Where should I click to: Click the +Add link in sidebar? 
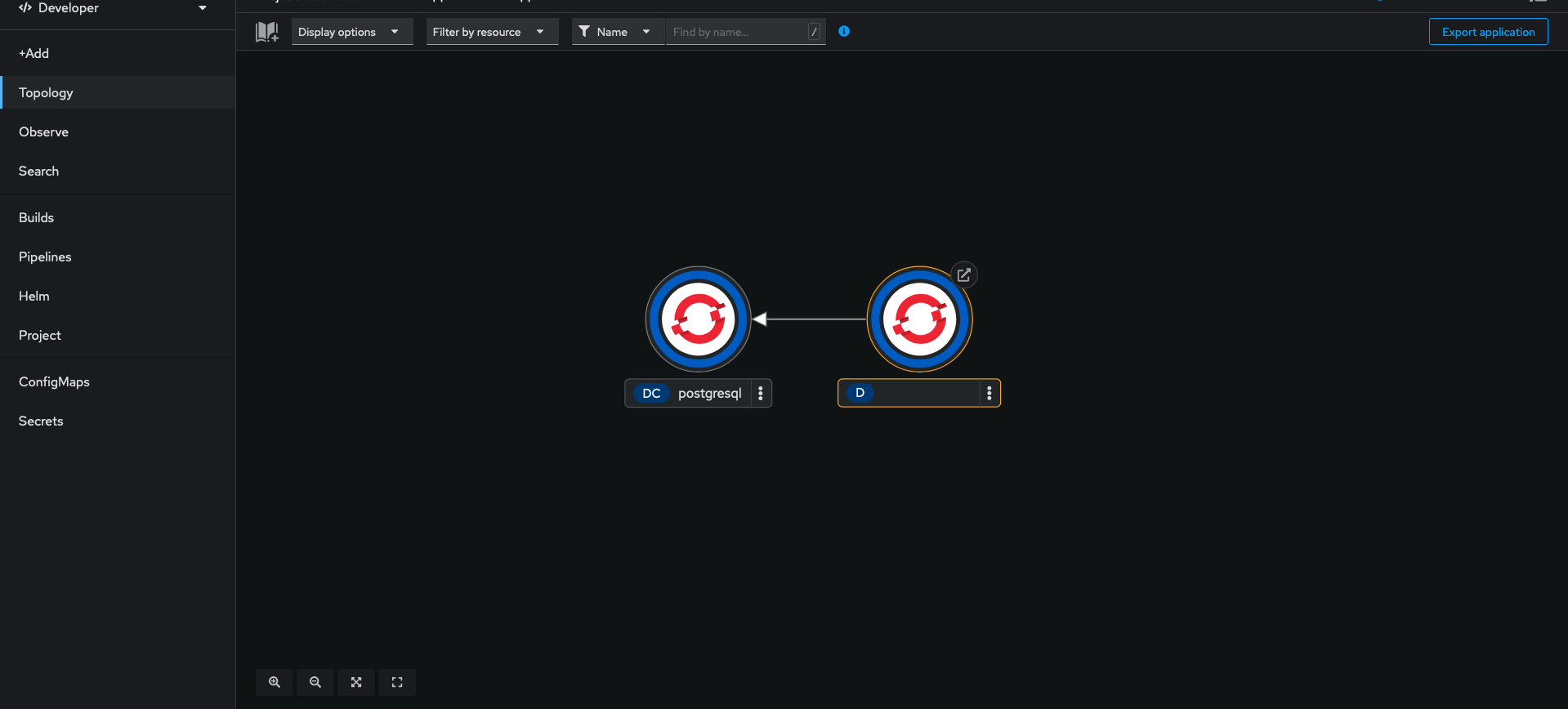pos(34,53)
